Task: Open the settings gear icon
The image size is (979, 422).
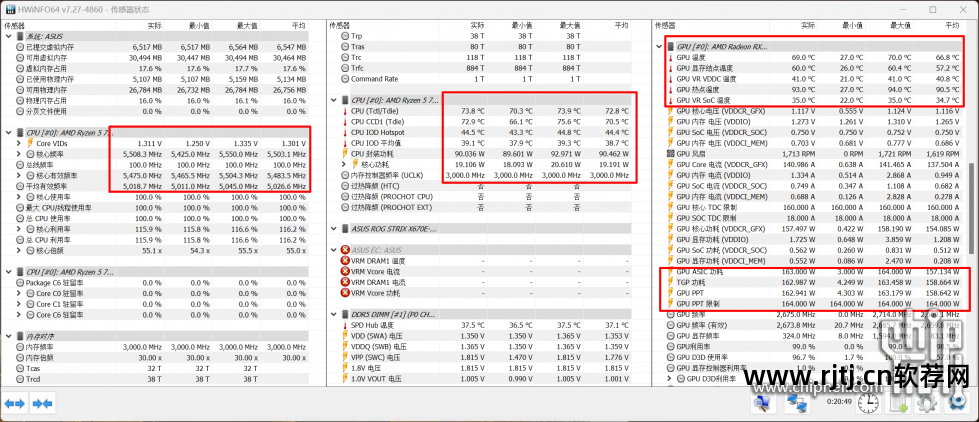Action: 928,403
